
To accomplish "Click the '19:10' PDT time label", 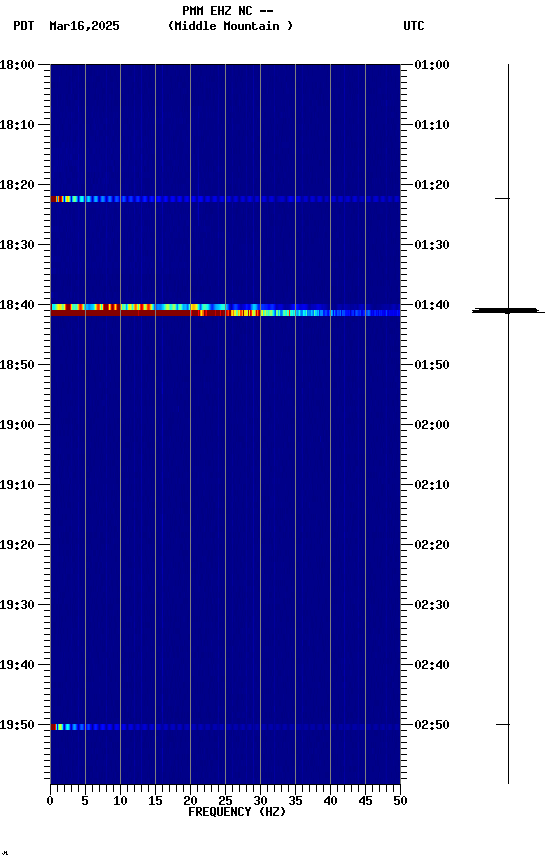I will coord(17,485).
